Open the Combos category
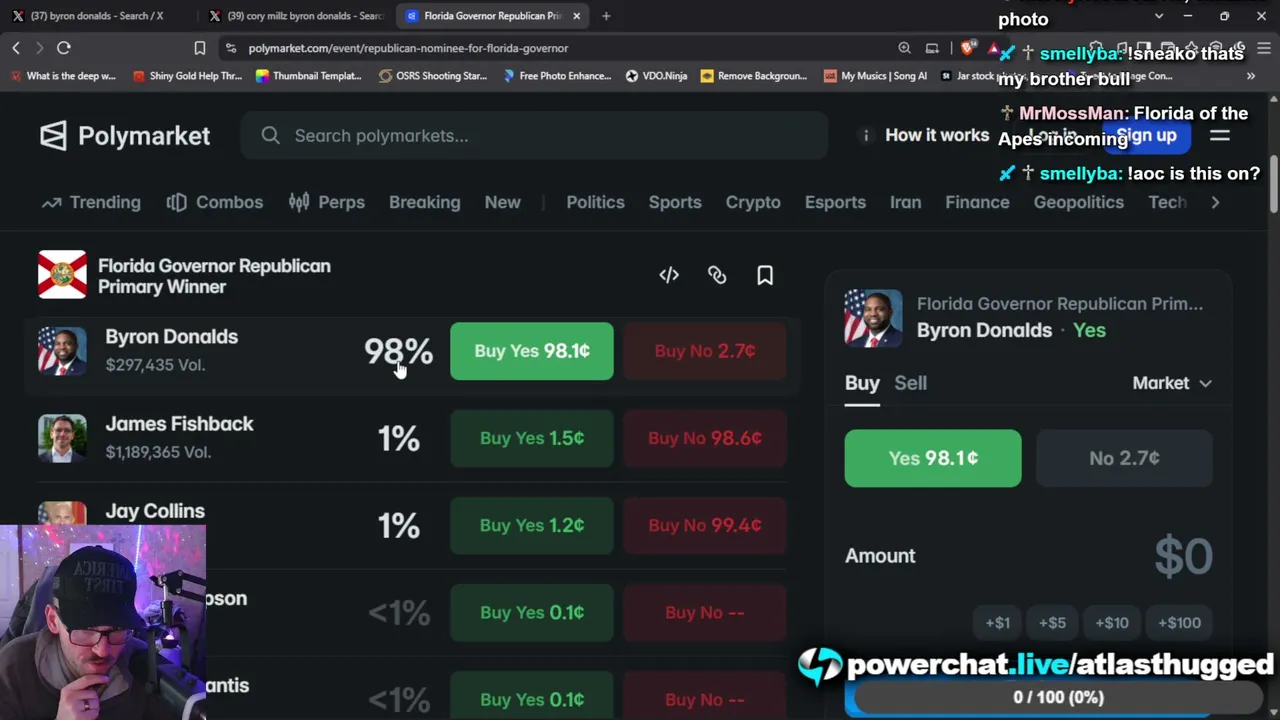Viewport: 1280px width, 720px height. coord(215,202)
